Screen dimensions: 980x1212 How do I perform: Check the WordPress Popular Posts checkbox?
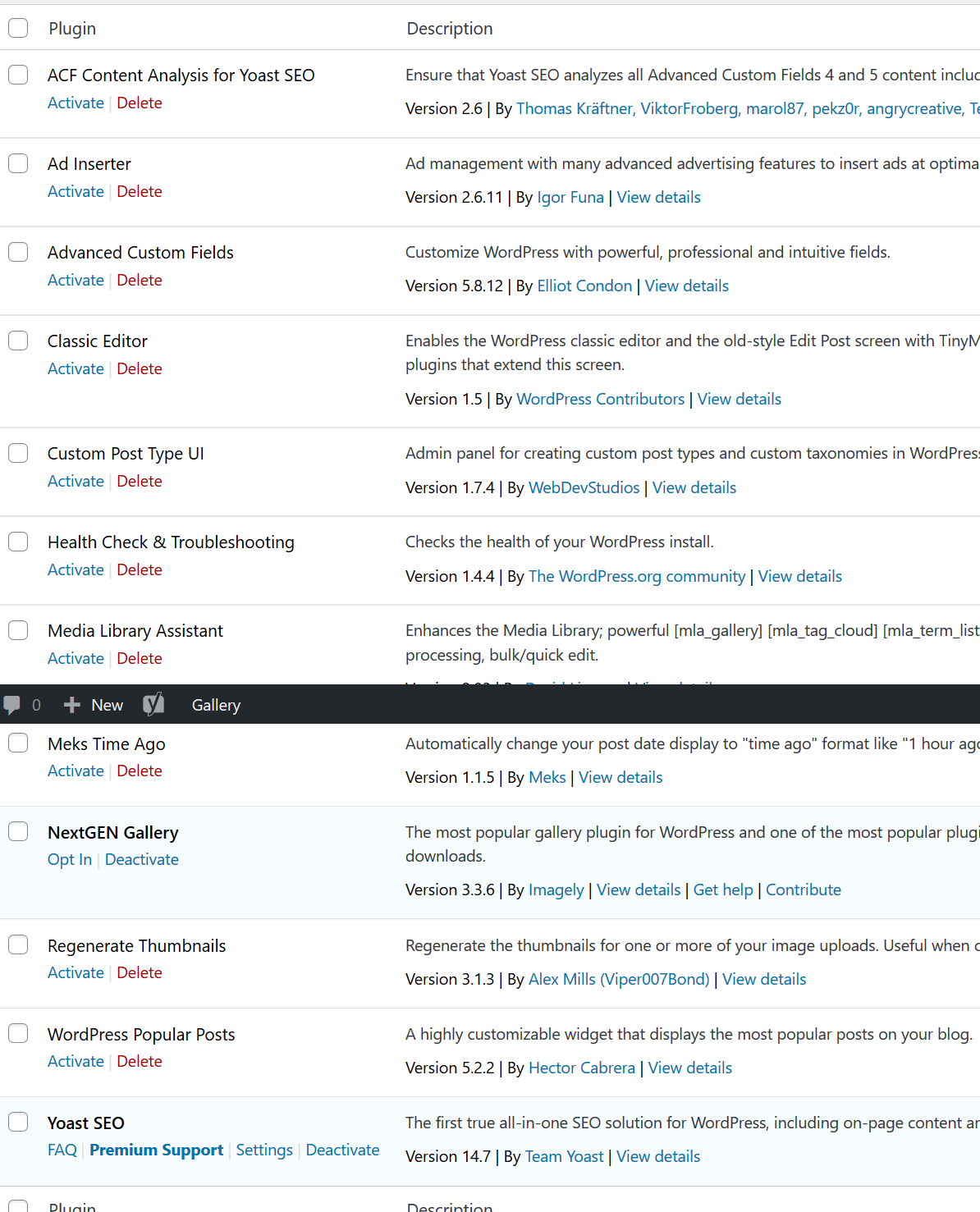(18, 1033)
